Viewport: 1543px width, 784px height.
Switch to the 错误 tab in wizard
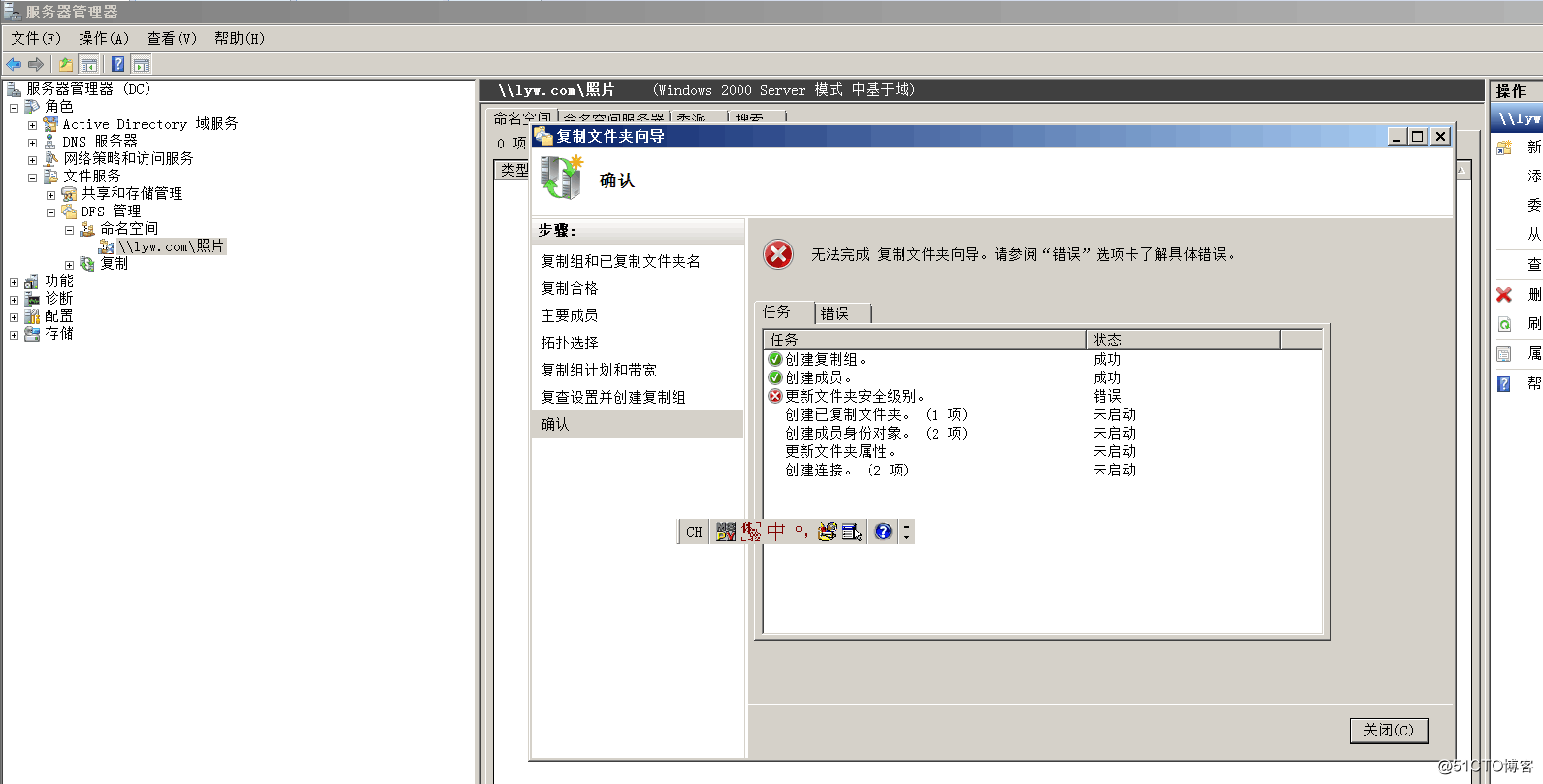click(x=843, y=313)
